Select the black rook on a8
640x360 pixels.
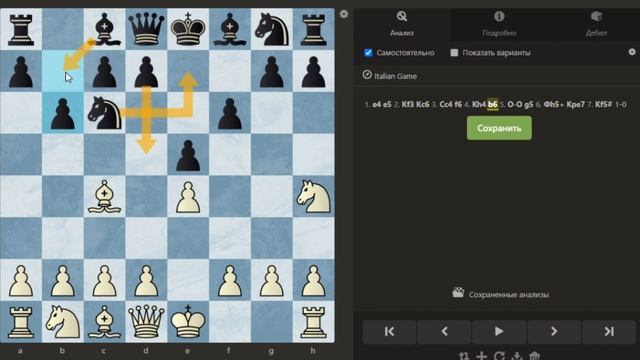tap(21, 29)
